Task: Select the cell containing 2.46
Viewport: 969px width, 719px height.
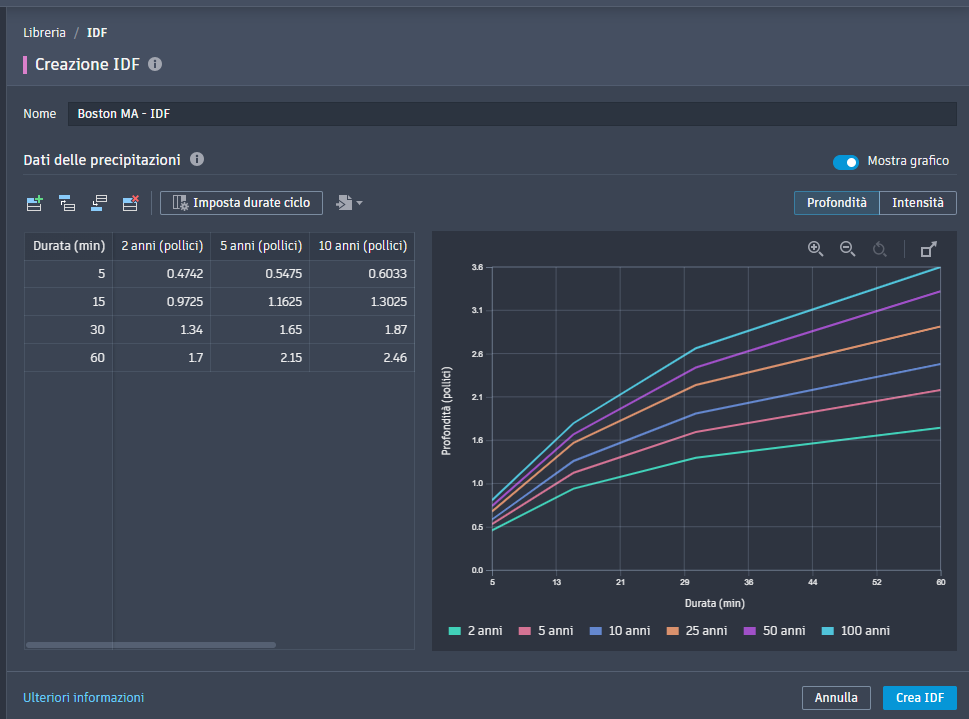Action: 362,357
